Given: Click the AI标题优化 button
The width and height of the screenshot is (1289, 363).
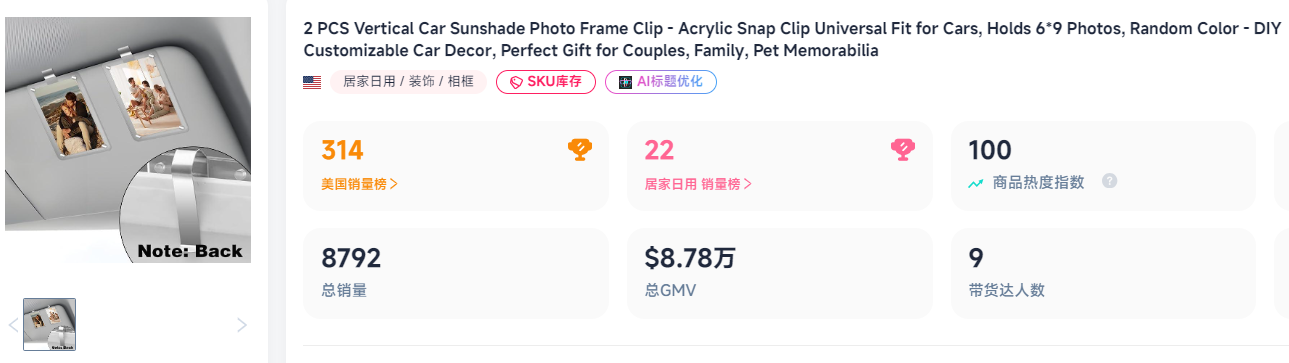Looking at the screenshot, I should pos(661,82).
